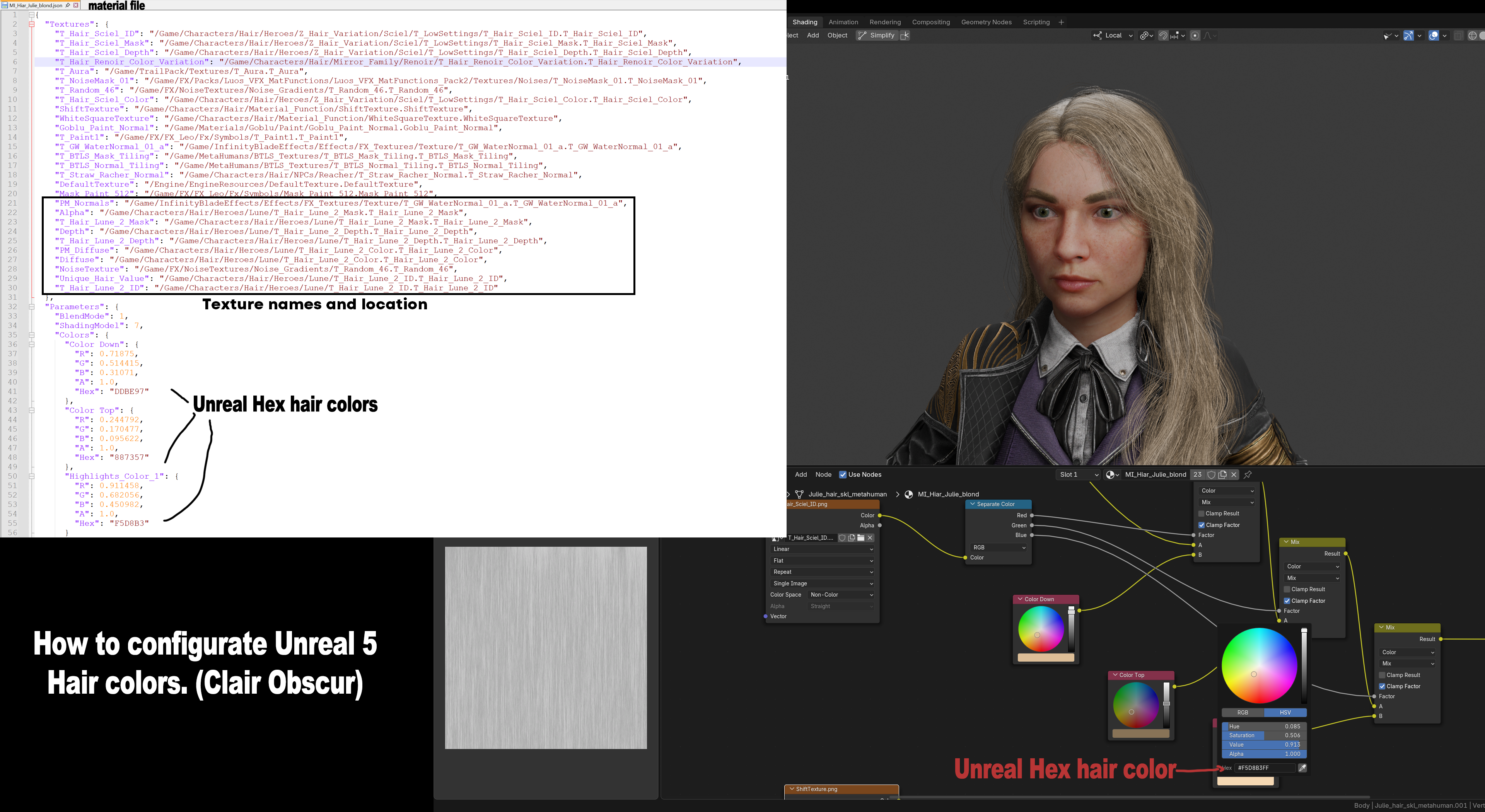Switch to the Geometry Nodes workspace tab
1485x812 pixels.
click(x=987, y=22)
